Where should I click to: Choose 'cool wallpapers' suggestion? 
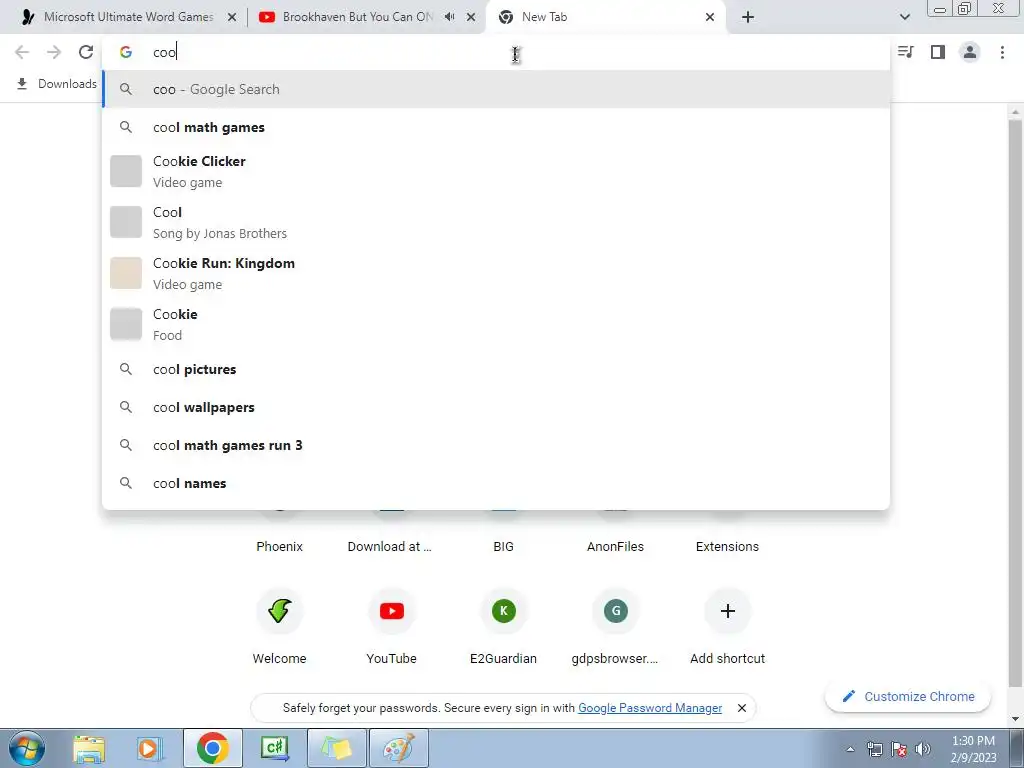point(496,408)
